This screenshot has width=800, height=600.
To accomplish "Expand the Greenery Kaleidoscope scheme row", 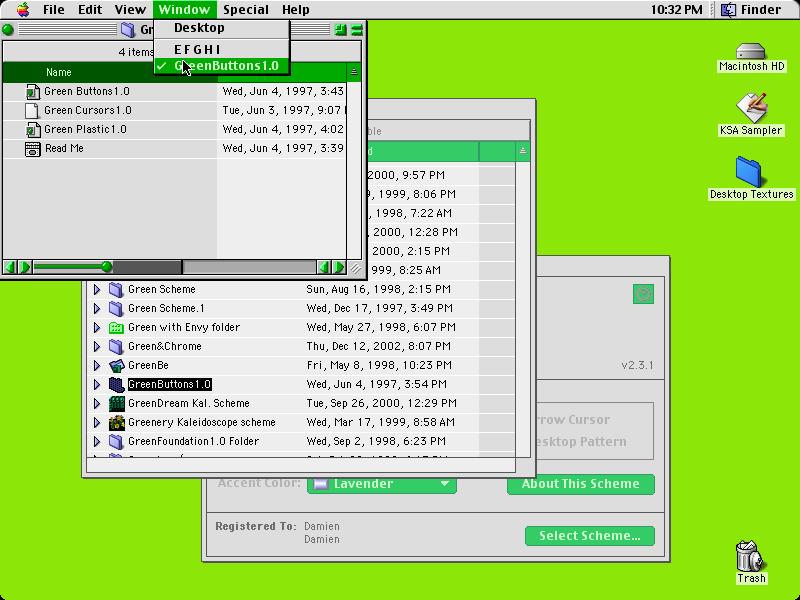I will (x=97, y=422).
